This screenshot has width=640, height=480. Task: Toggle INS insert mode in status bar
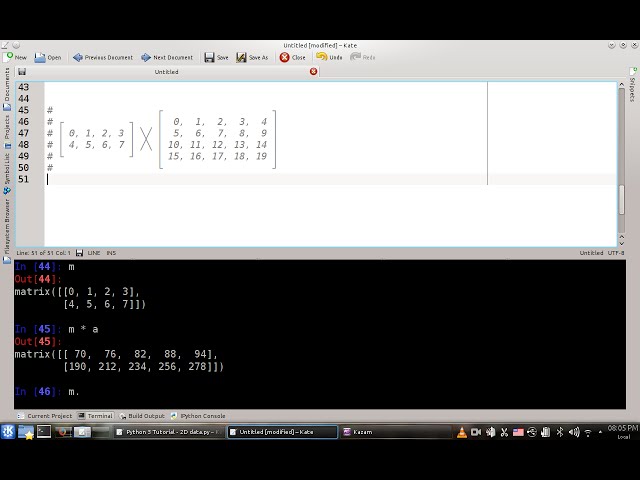coord(111,253)
